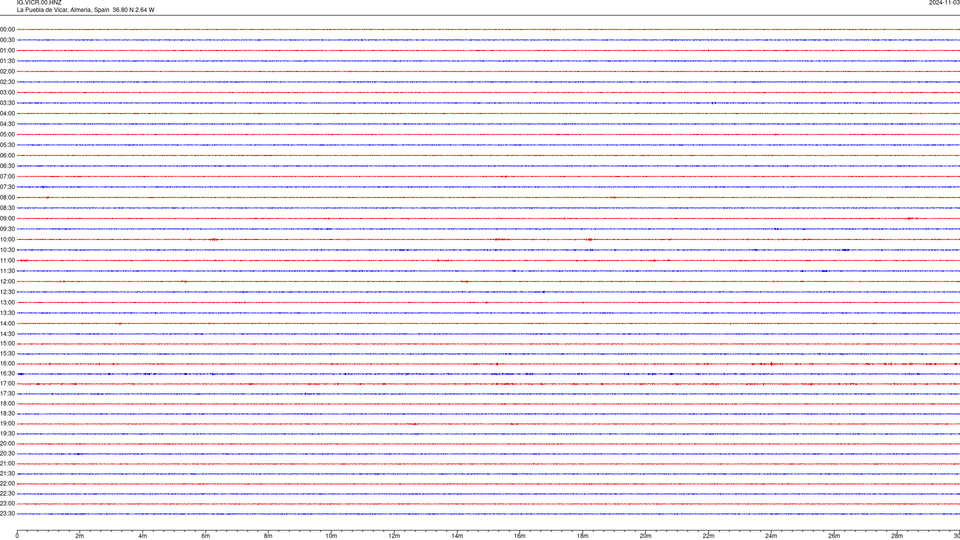
Task: Click the 14m tick label on axis
Action: 457,536
